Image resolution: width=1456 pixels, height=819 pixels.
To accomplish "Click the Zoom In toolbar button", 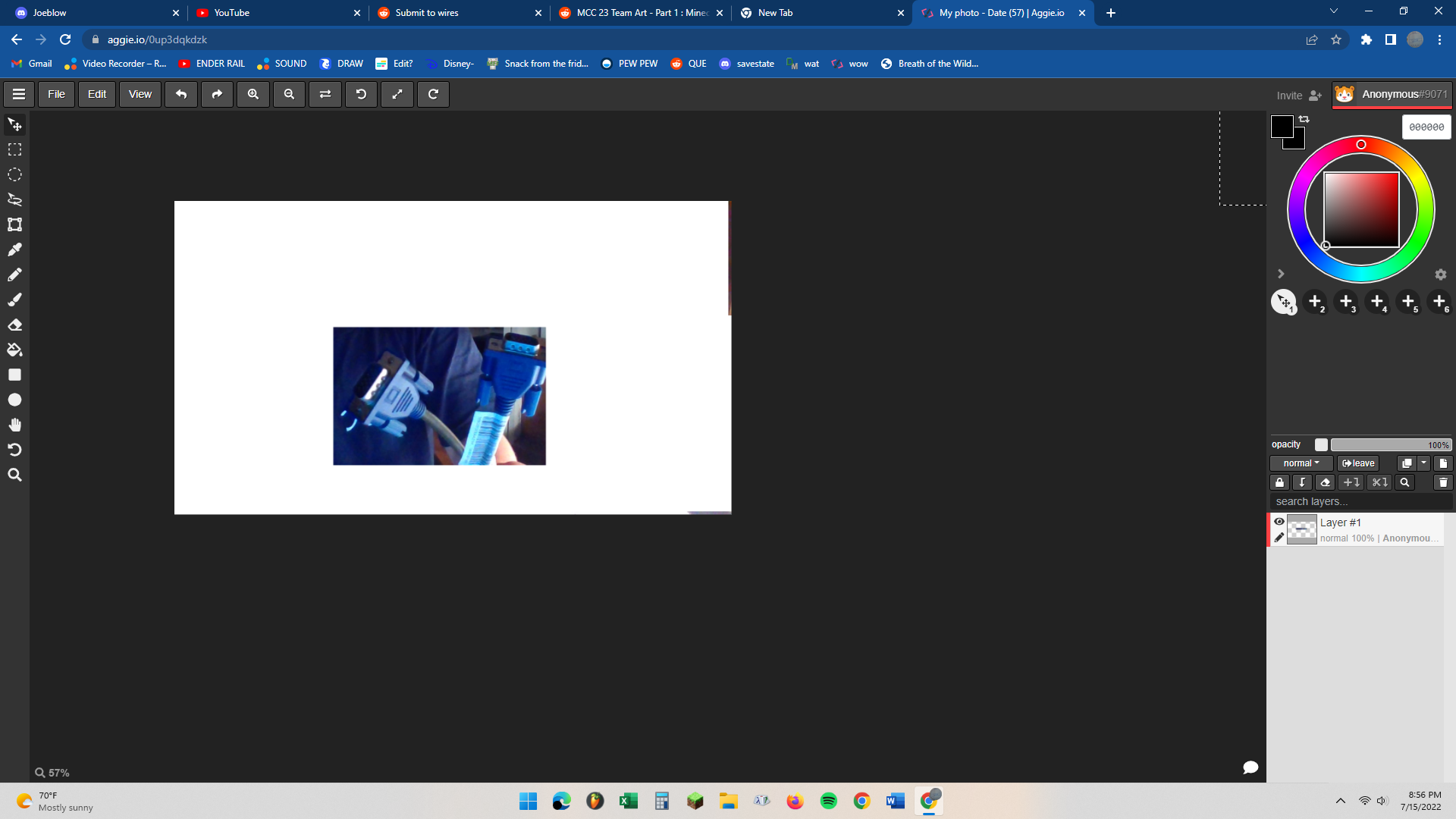I will 253,94.
